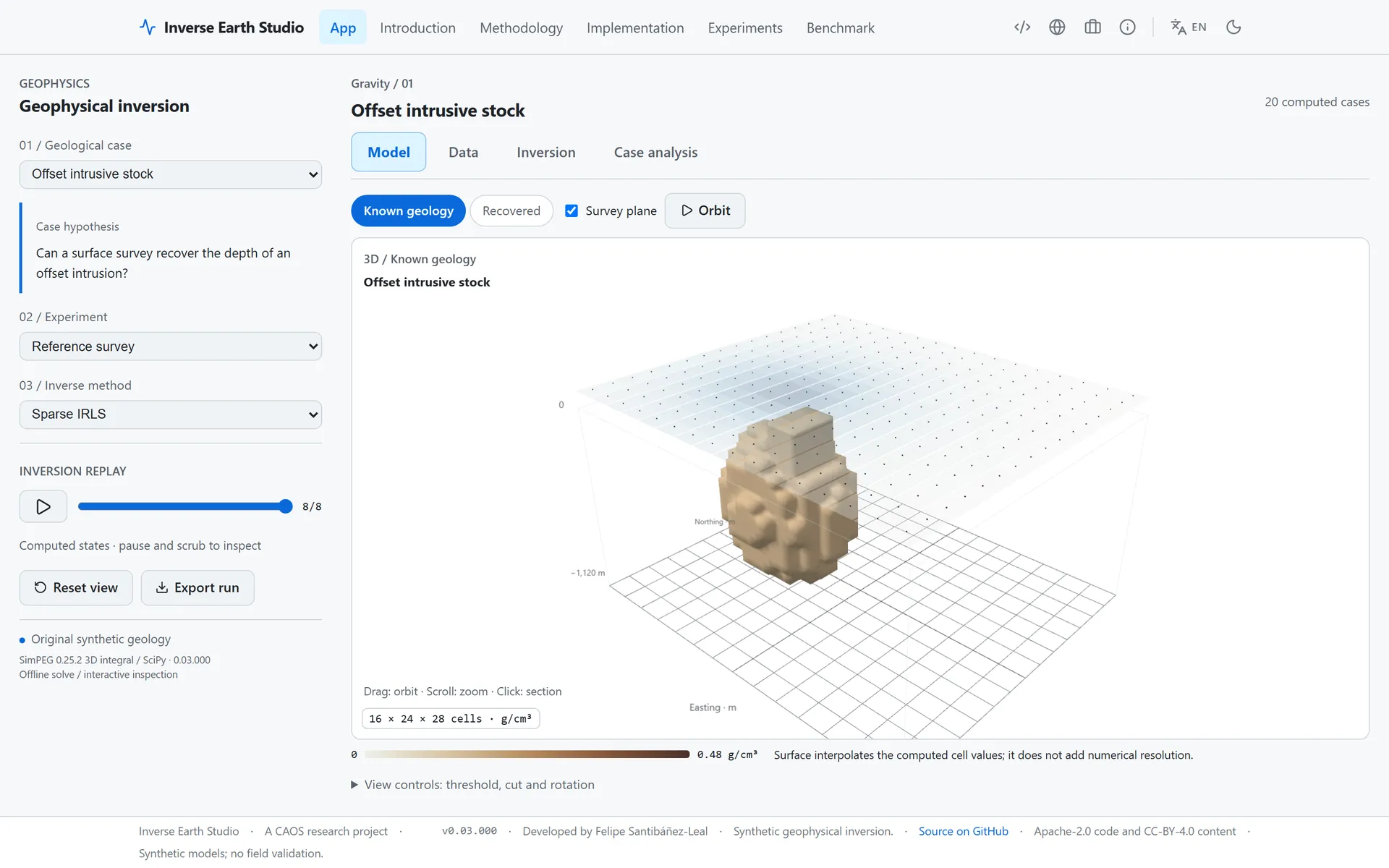Click the Reset view button
The width and height of the screenshot is (1389, 868).
76,587
